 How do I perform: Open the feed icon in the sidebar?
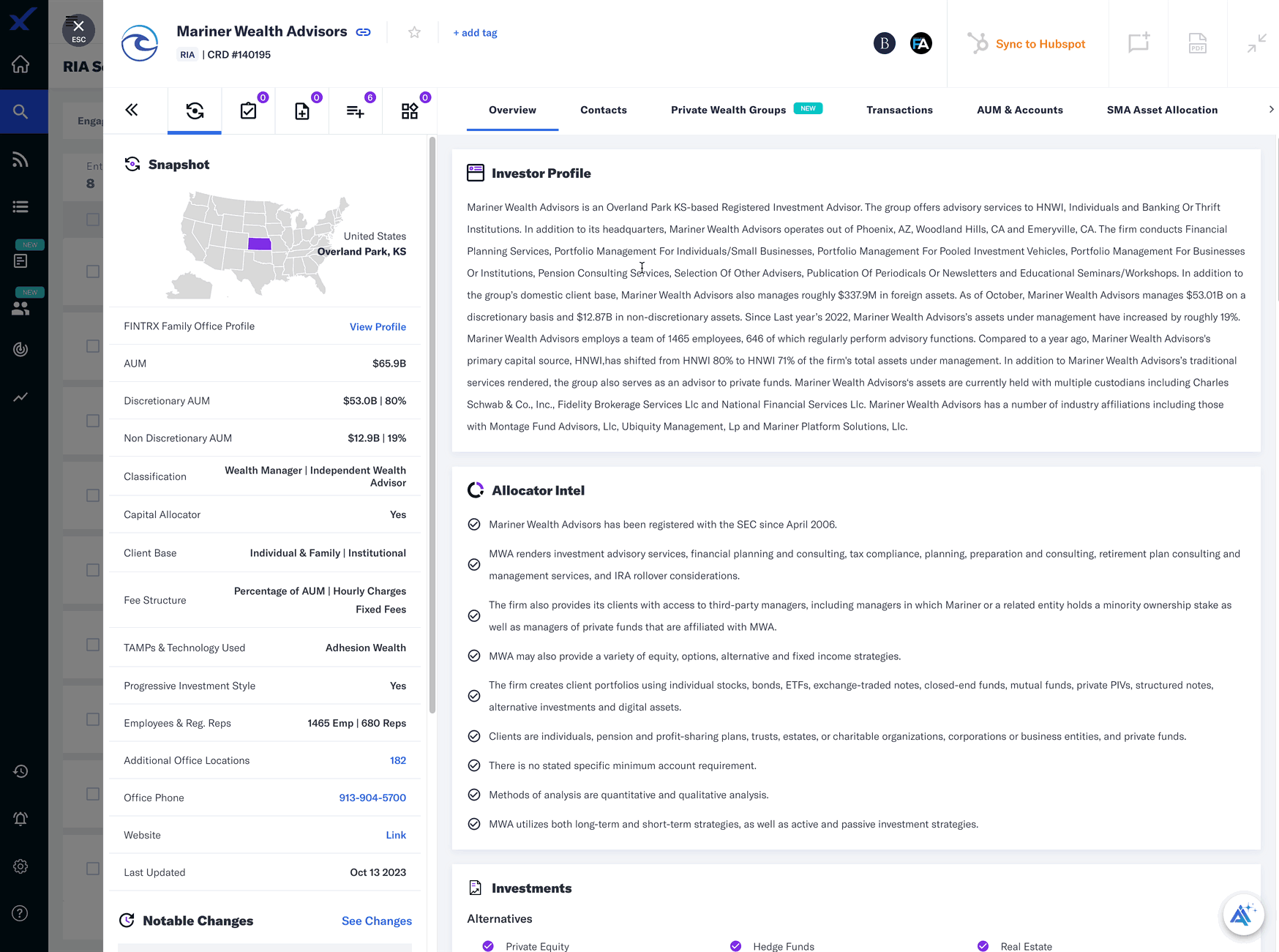[x=20, y=160]
